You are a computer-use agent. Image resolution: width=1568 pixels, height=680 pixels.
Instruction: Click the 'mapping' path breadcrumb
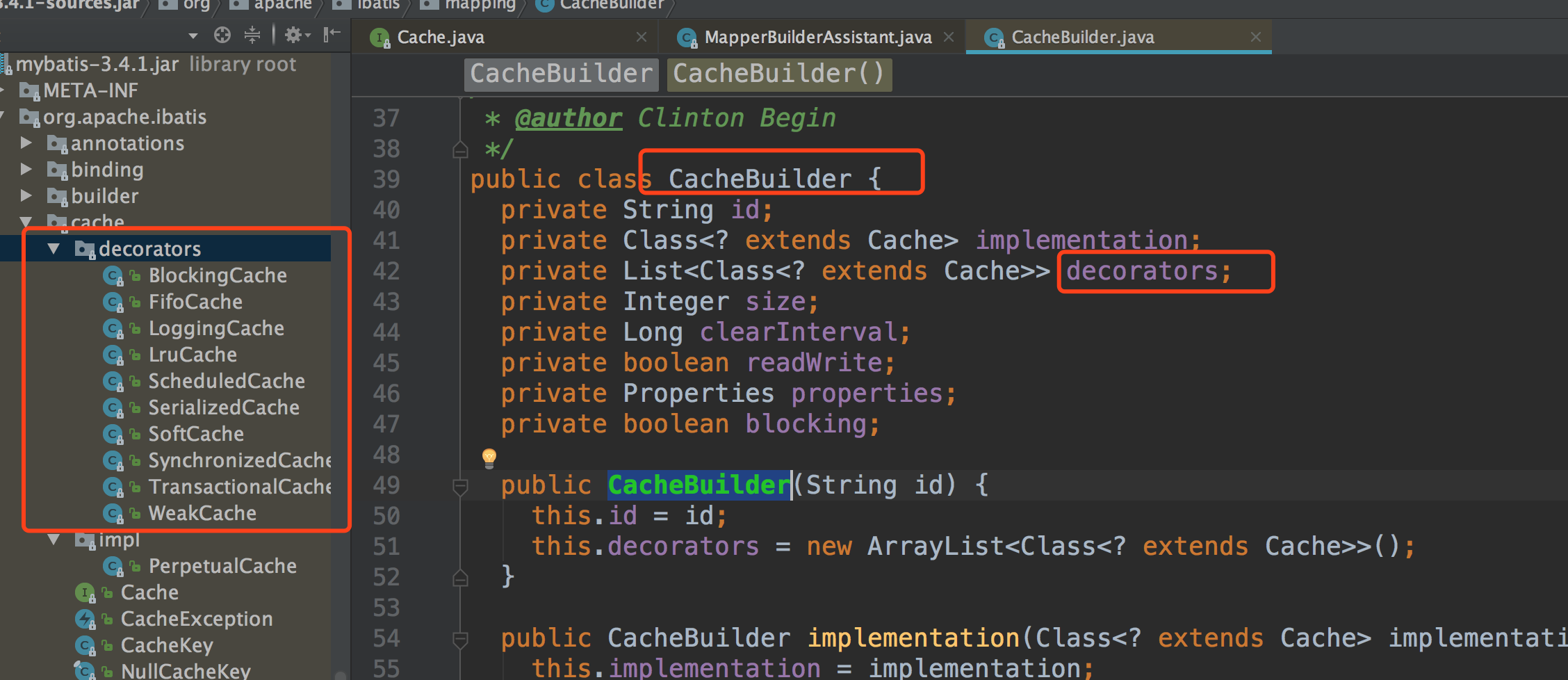480,4
